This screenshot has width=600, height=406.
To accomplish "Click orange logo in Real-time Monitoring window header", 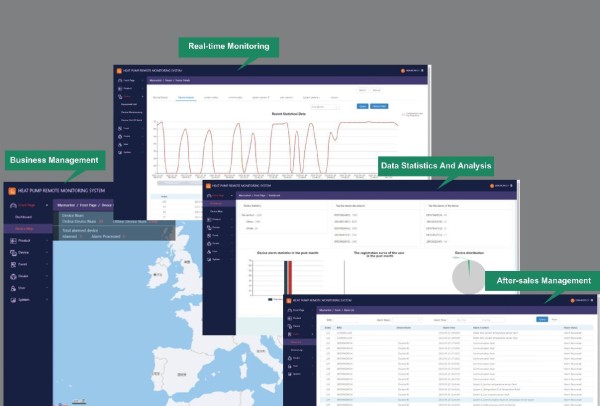I will click(x=119, y=71).
